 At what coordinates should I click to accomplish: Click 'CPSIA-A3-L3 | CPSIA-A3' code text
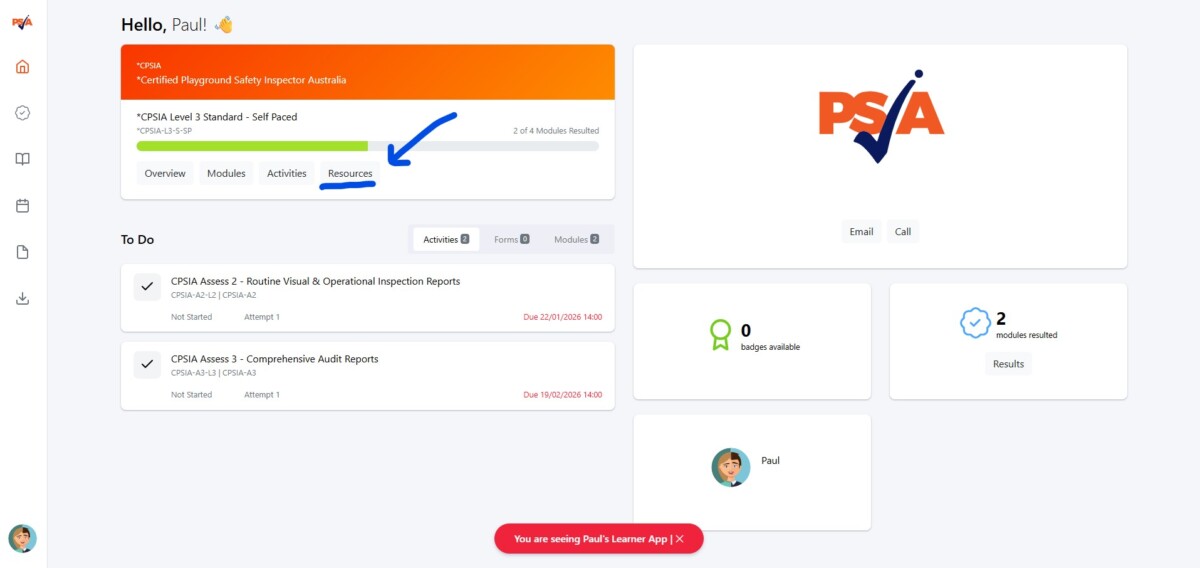[213, 372]
